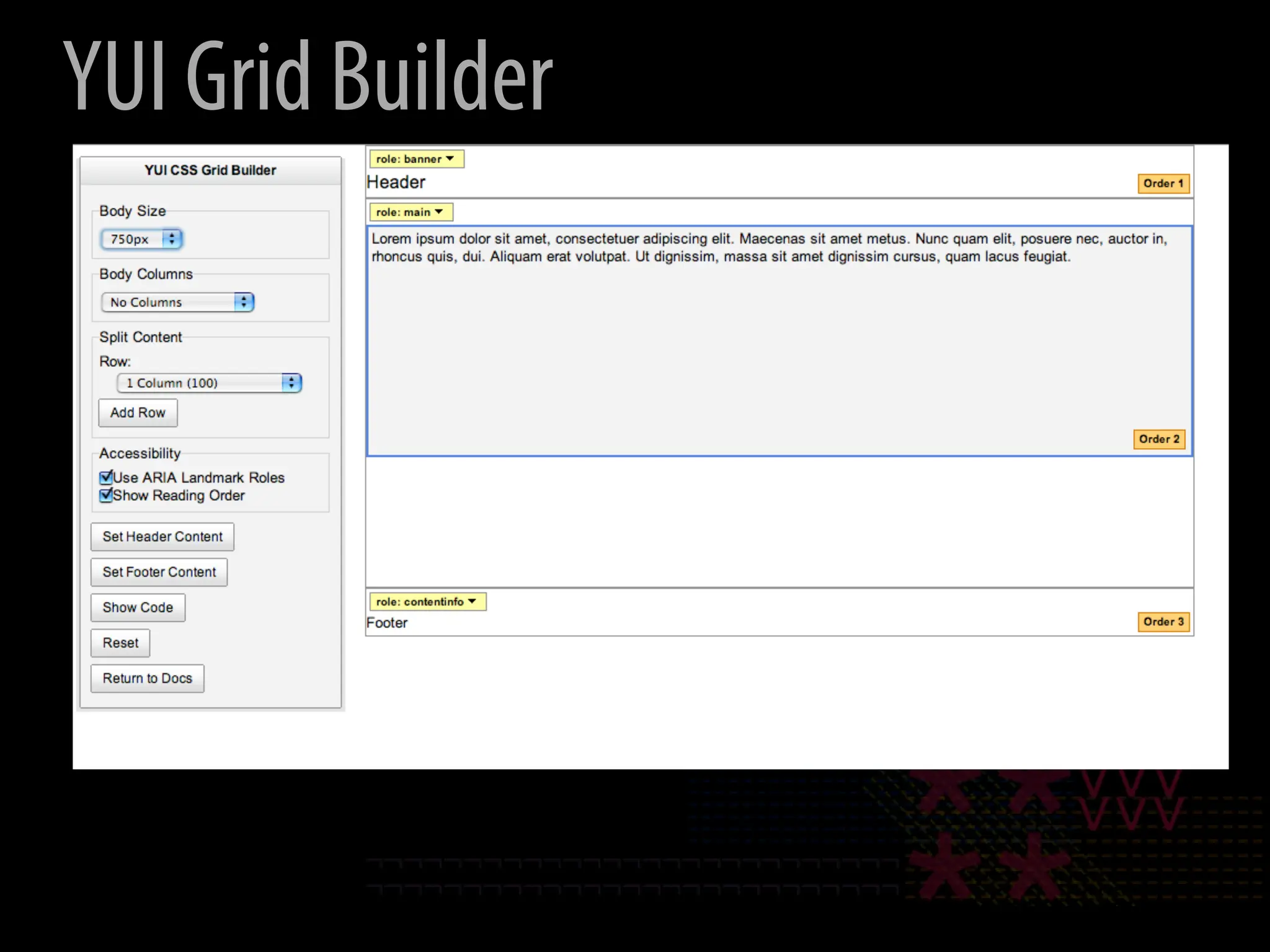Click Set Header Content button
1270x952 pixels.
[162, 537]
